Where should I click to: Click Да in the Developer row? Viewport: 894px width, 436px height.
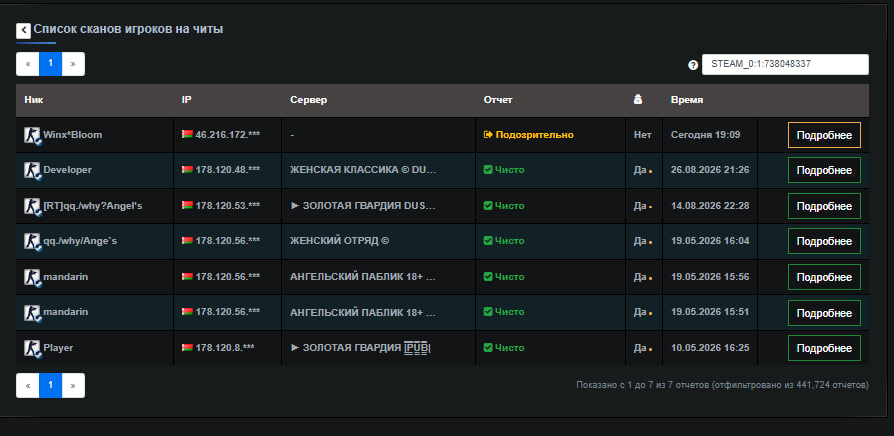click(640, 170)
